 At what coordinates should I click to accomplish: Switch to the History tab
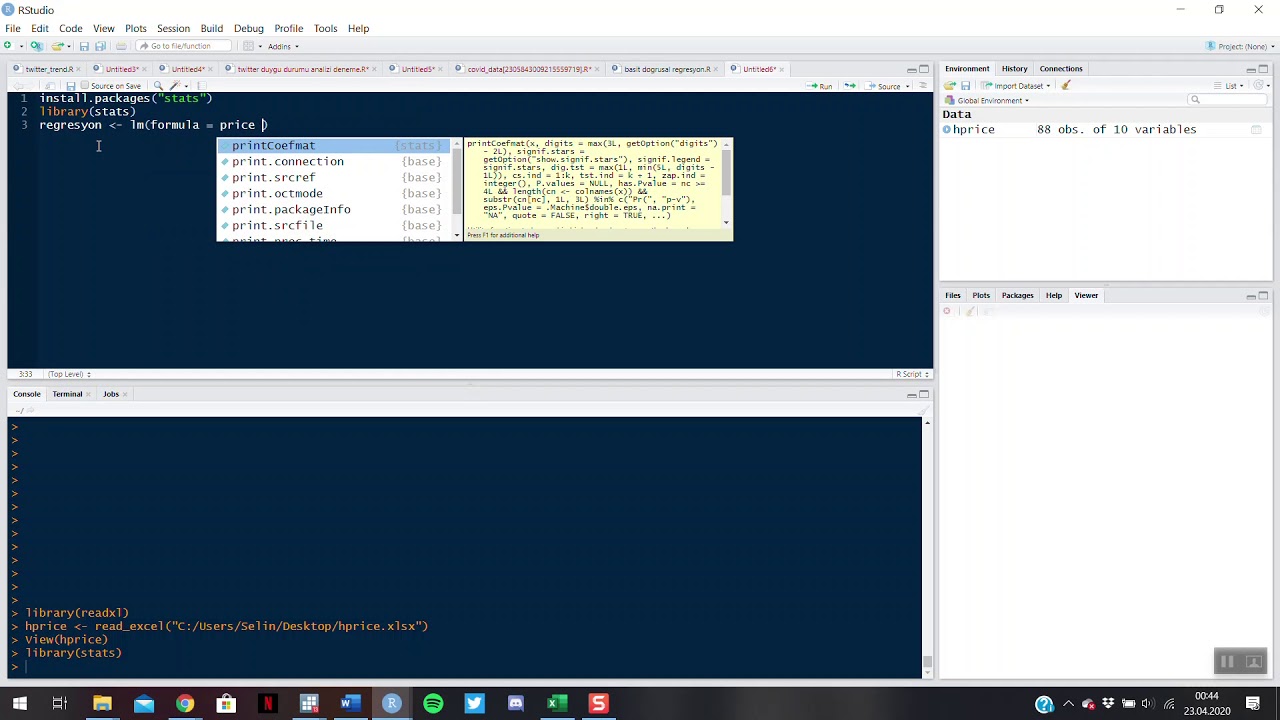[x=1014, y=69]
